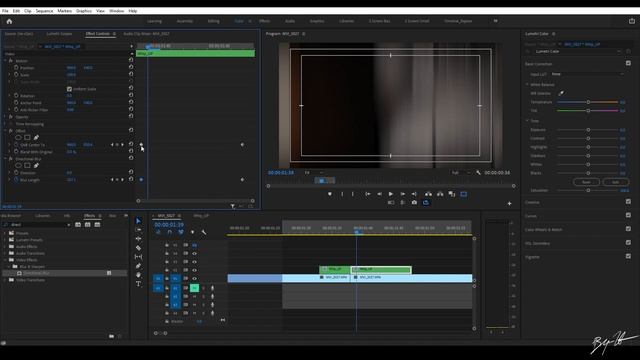Open the Window menu
This screenshot has height=360, width=640.
pos(116,11)
